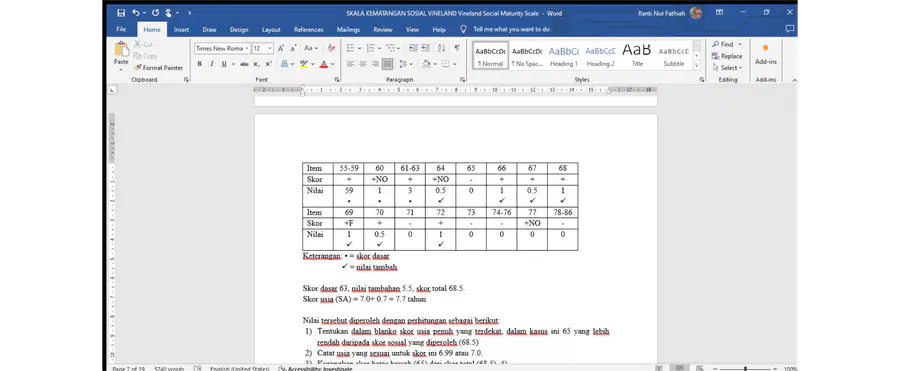Open the Add-ins button

coord(766,54)
